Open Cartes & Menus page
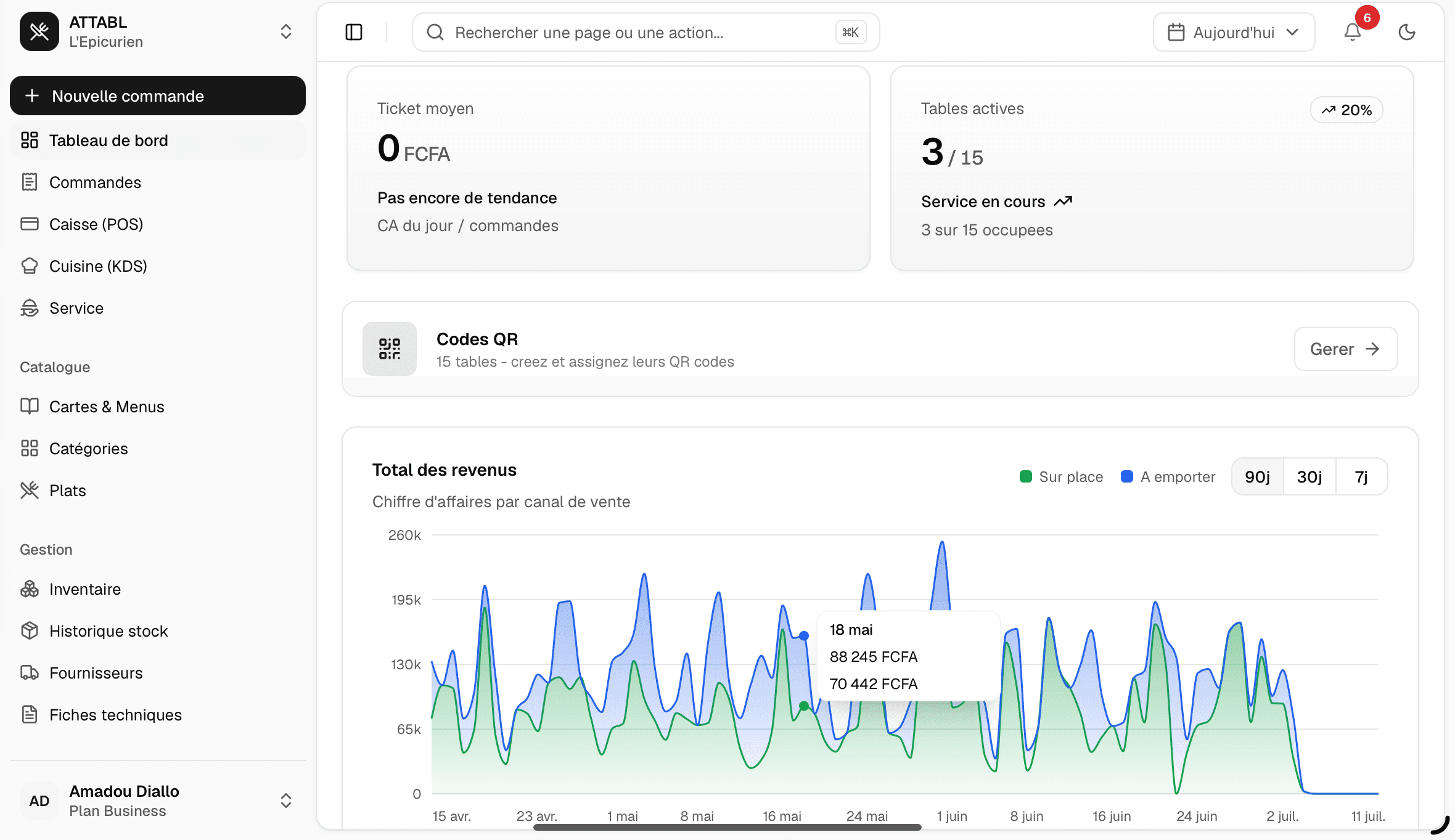Viewport: 1455px width, 840px height. pos(158,407)
